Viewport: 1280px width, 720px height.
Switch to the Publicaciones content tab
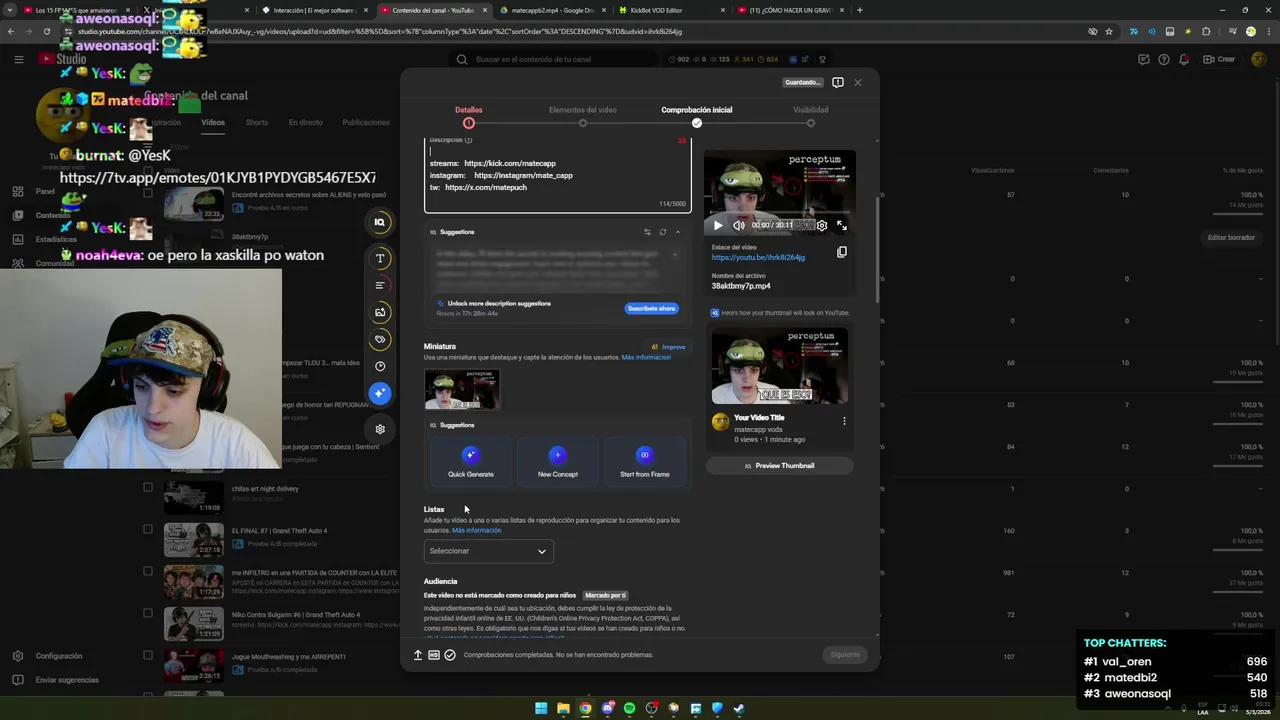(366, 122)
